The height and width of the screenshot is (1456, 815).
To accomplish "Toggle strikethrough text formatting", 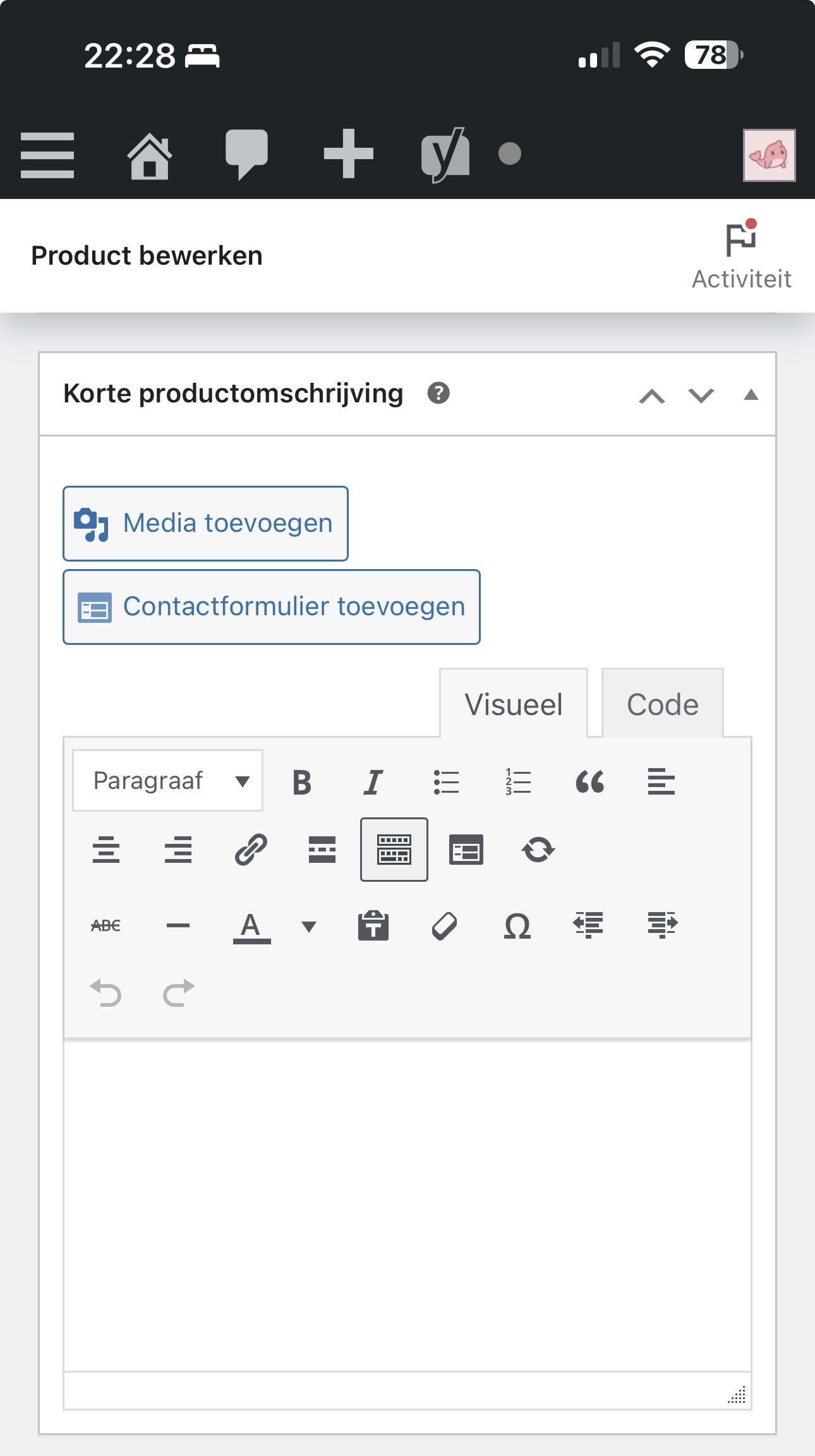I will (x=106, y=926).
